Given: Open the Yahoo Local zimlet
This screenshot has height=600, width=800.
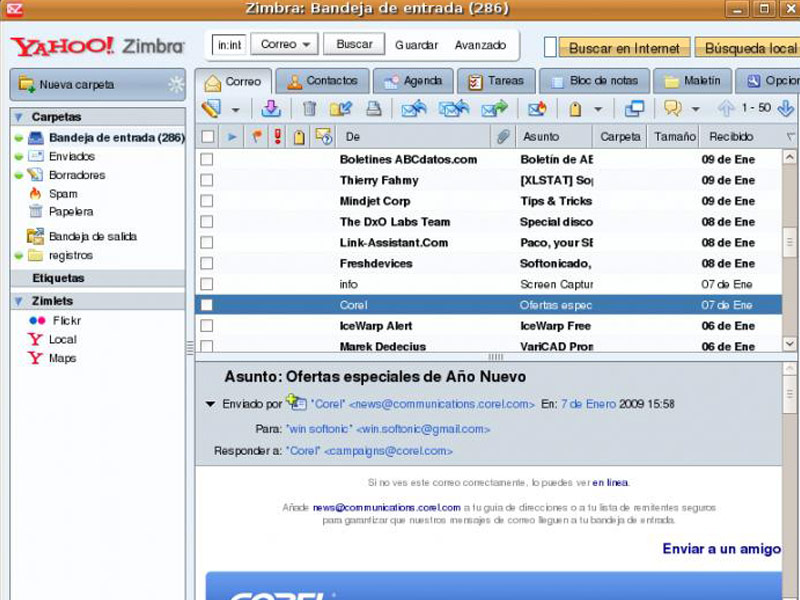Looking at the screenshot, I should [x=52, y=340].
